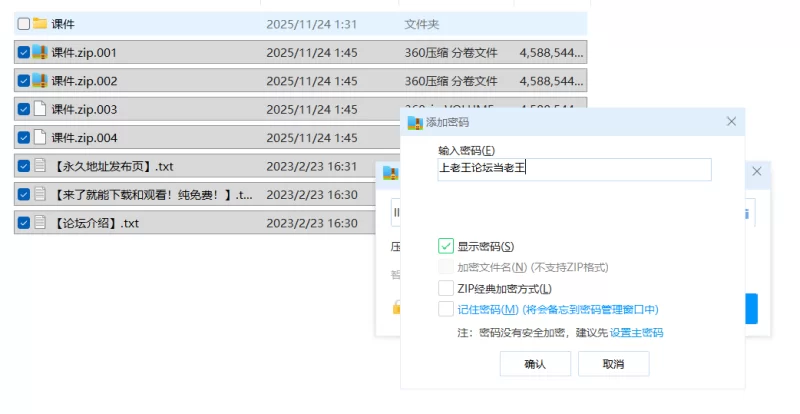This screenshot has width=800, height=414.
Task: Click the 课件.zip.002 archive icon
Action: (x=40, y=81)
